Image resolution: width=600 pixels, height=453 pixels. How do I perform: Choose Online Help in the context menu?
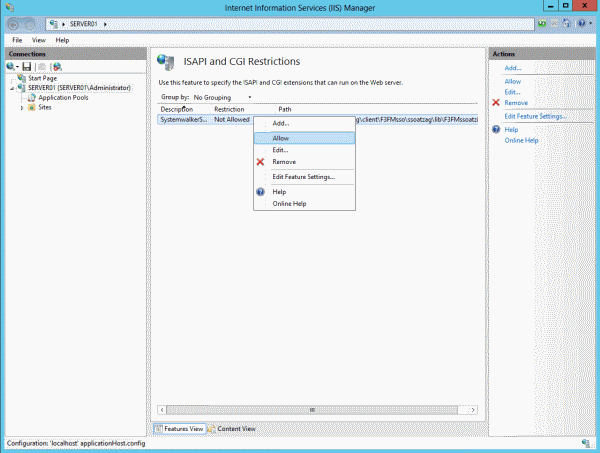[305, 204]
